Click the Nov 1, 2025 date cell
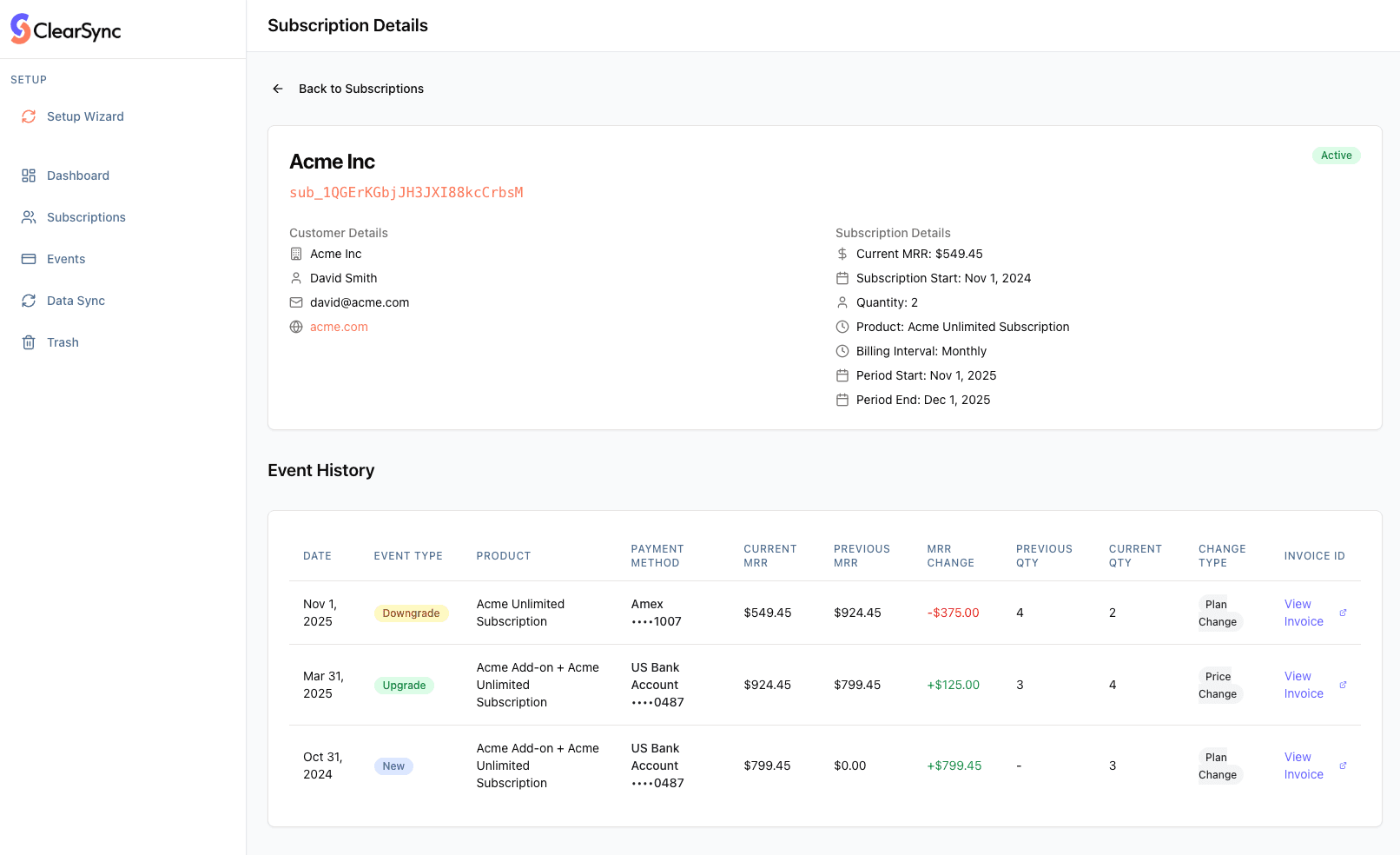1400x855 pixels. coord(320,613)
